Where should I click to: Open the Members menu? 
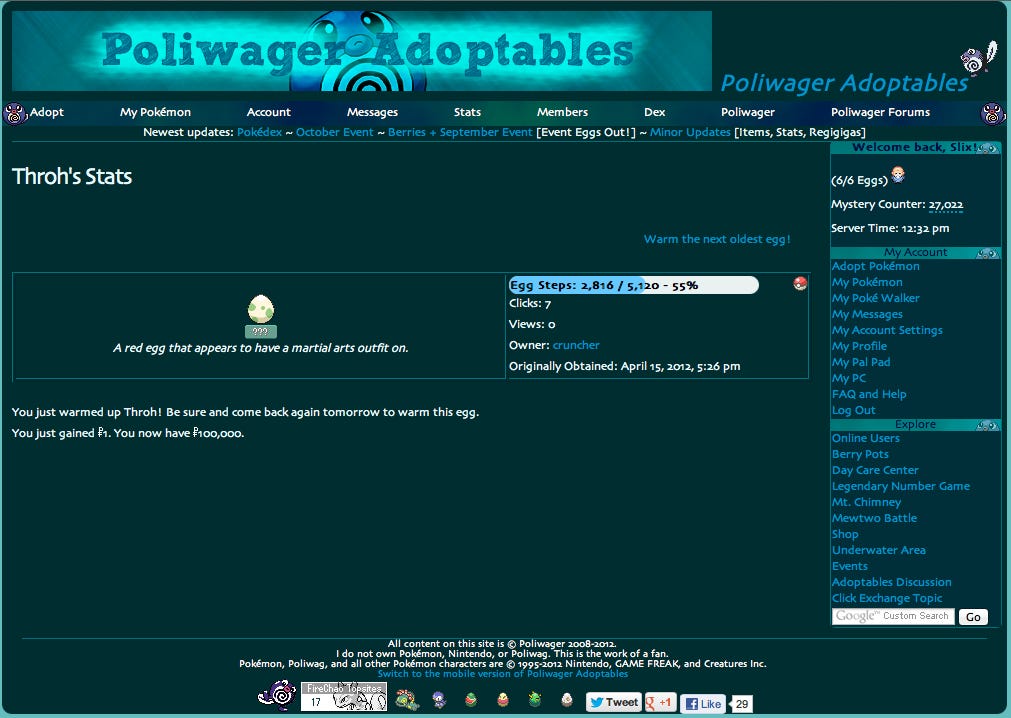pos(562,112)
